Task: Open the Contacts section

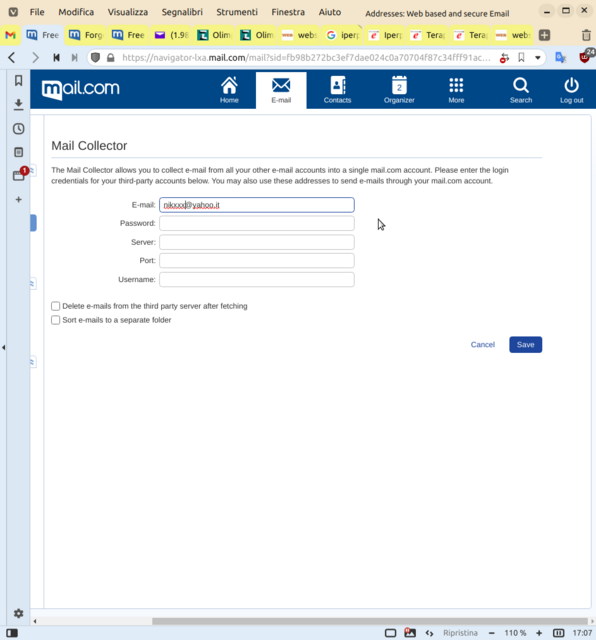Action: click(337, 90)
